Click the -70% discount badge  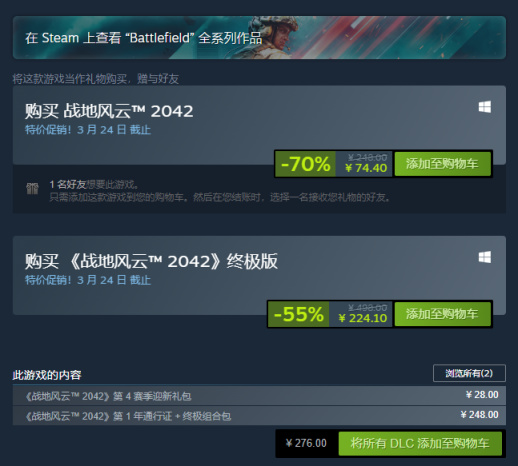click(305, 164)
